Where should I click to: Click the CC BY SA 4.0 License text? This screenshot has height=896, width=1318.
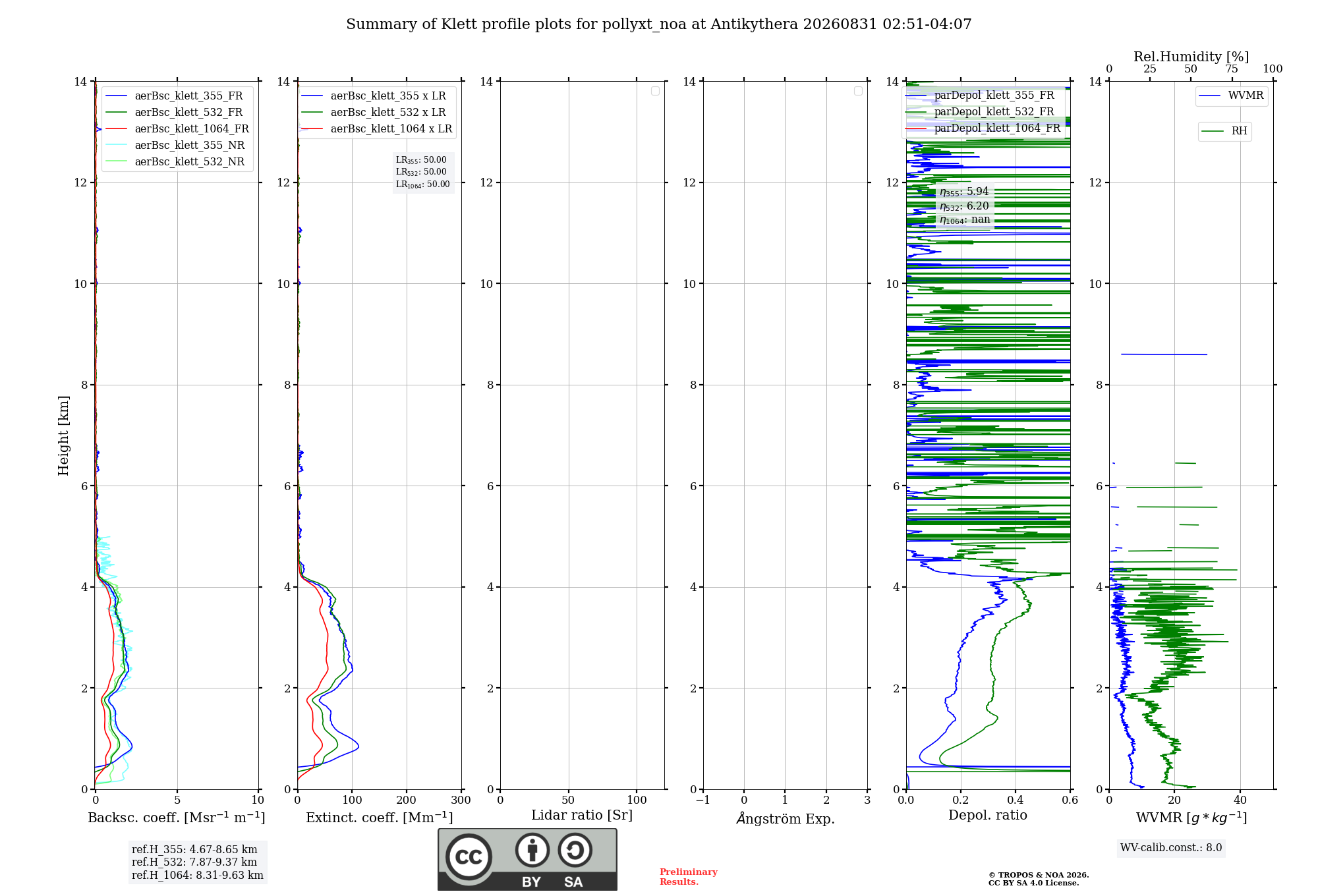[1033, 883]
